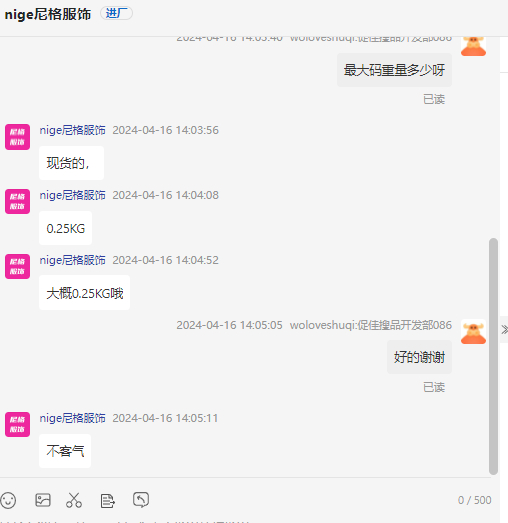This screenshot has width=508, height=523.
Task: Open the chat history icon
Action: point(141,500)
